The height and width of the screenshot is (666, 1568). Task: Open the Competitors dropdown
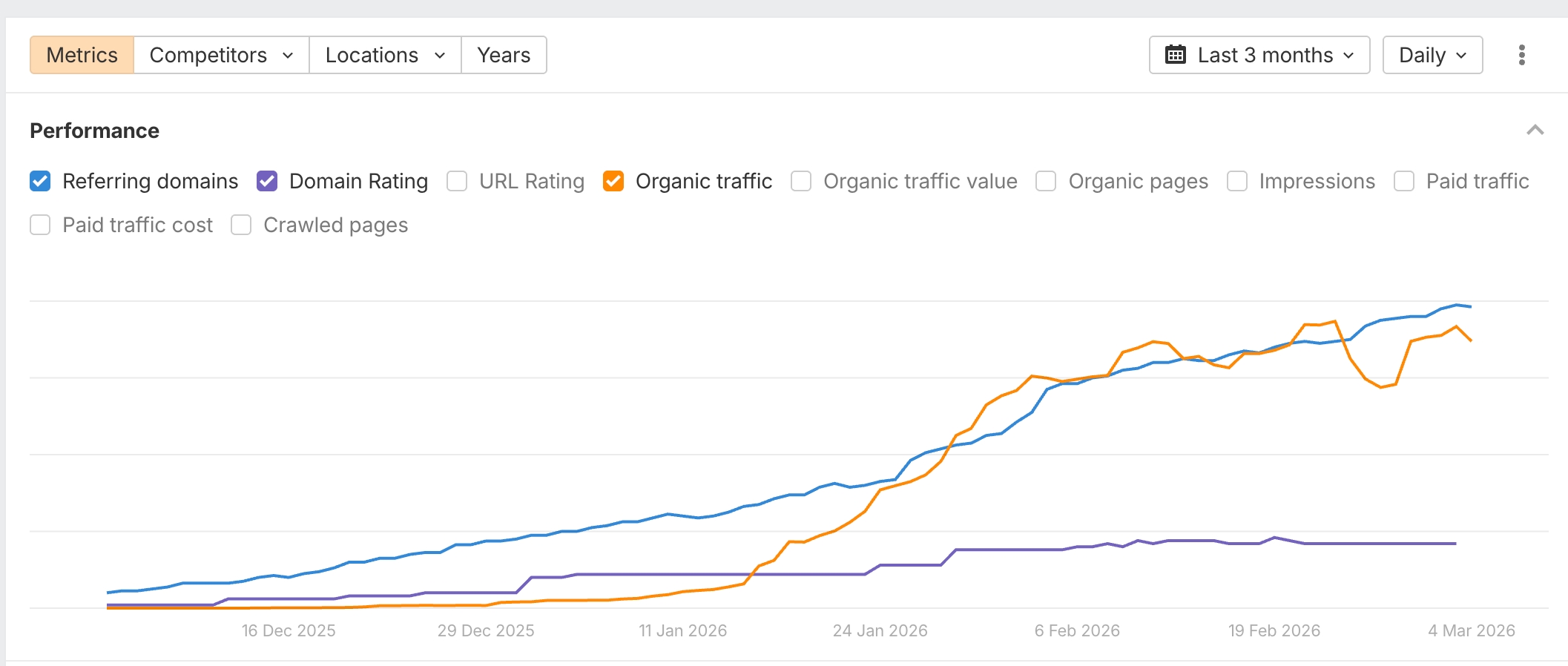coord(221,55)
